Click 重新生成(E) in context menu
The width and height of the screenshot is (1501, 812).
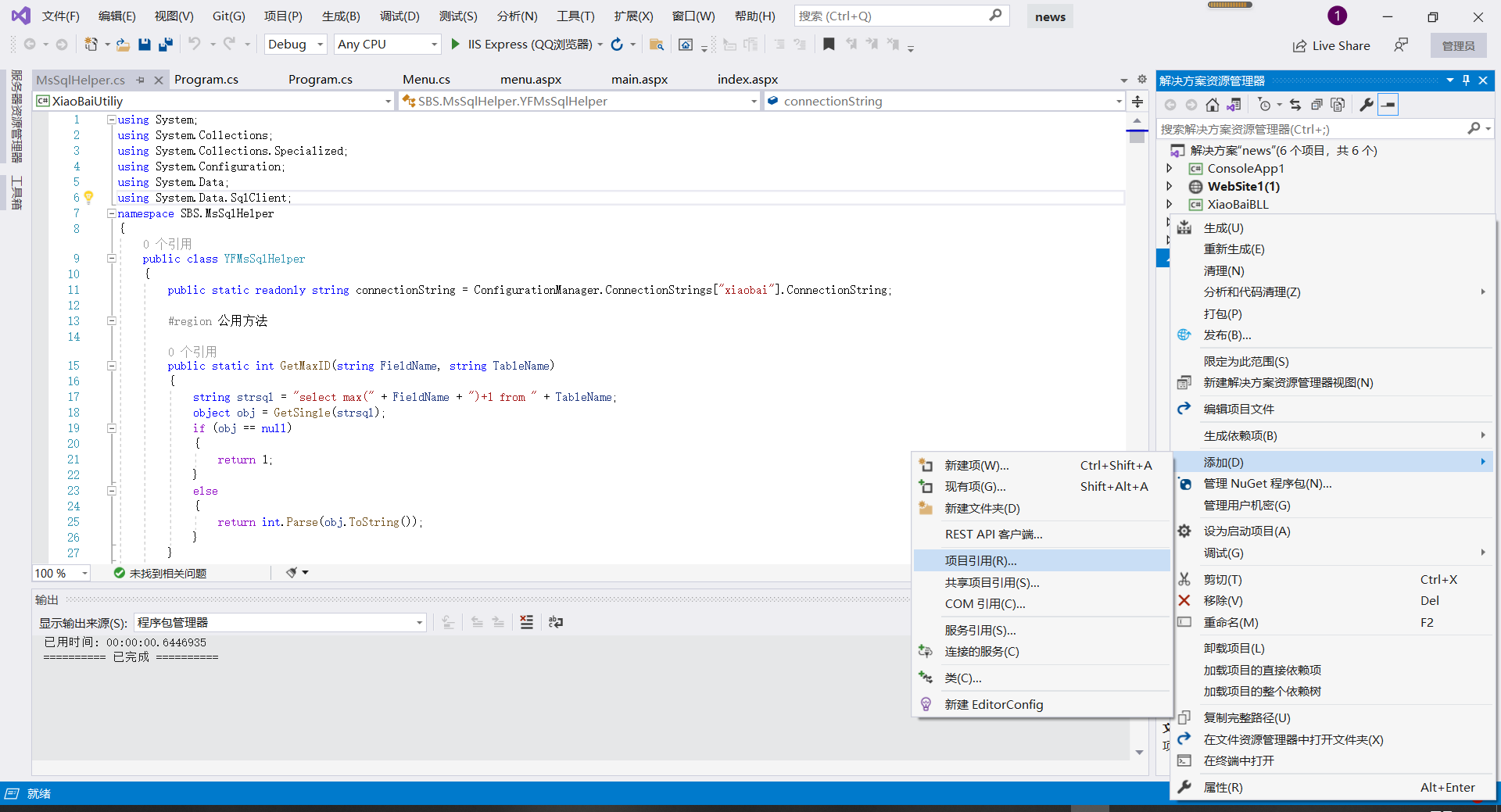(x=1332, y=249)
